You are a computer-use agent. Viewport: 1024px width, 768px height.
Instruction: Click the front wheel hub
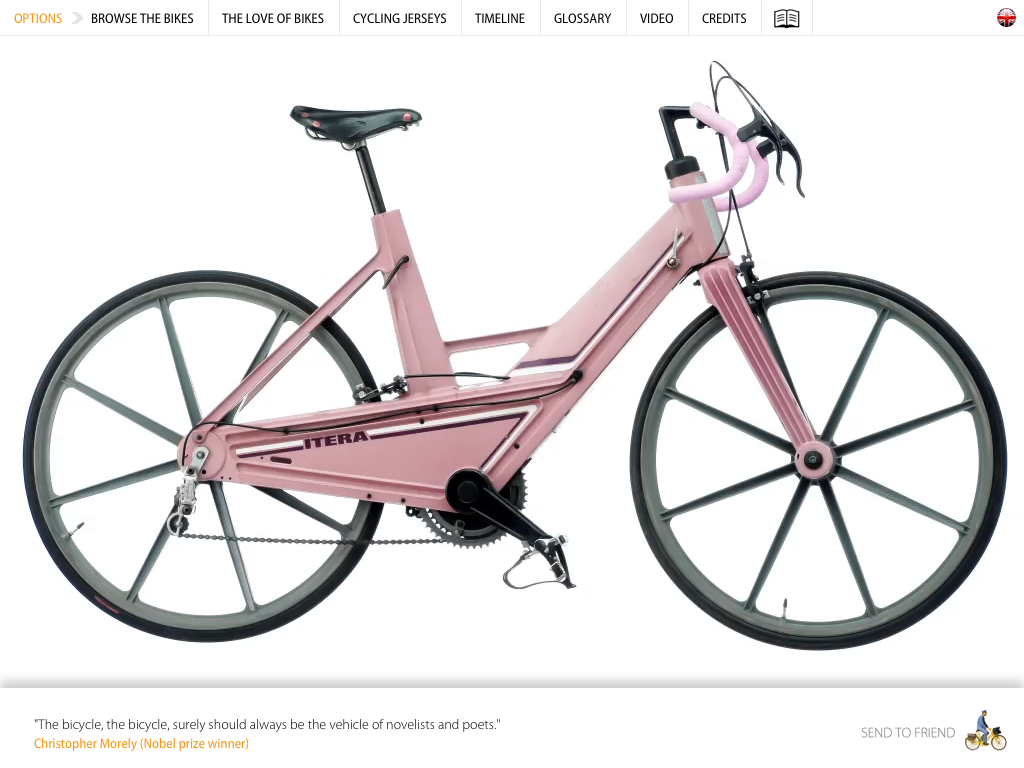[813, 459]
